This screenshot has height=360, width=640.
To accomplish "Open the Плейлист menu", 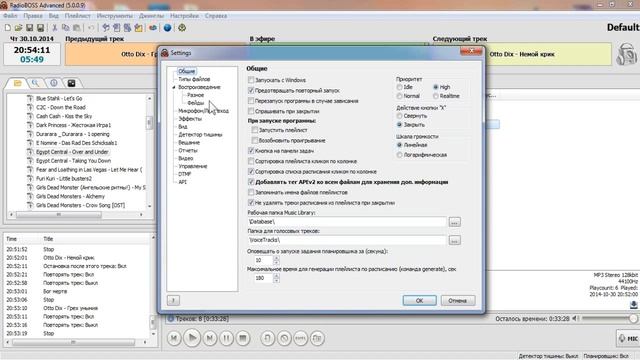I will [x=78, y=16].
